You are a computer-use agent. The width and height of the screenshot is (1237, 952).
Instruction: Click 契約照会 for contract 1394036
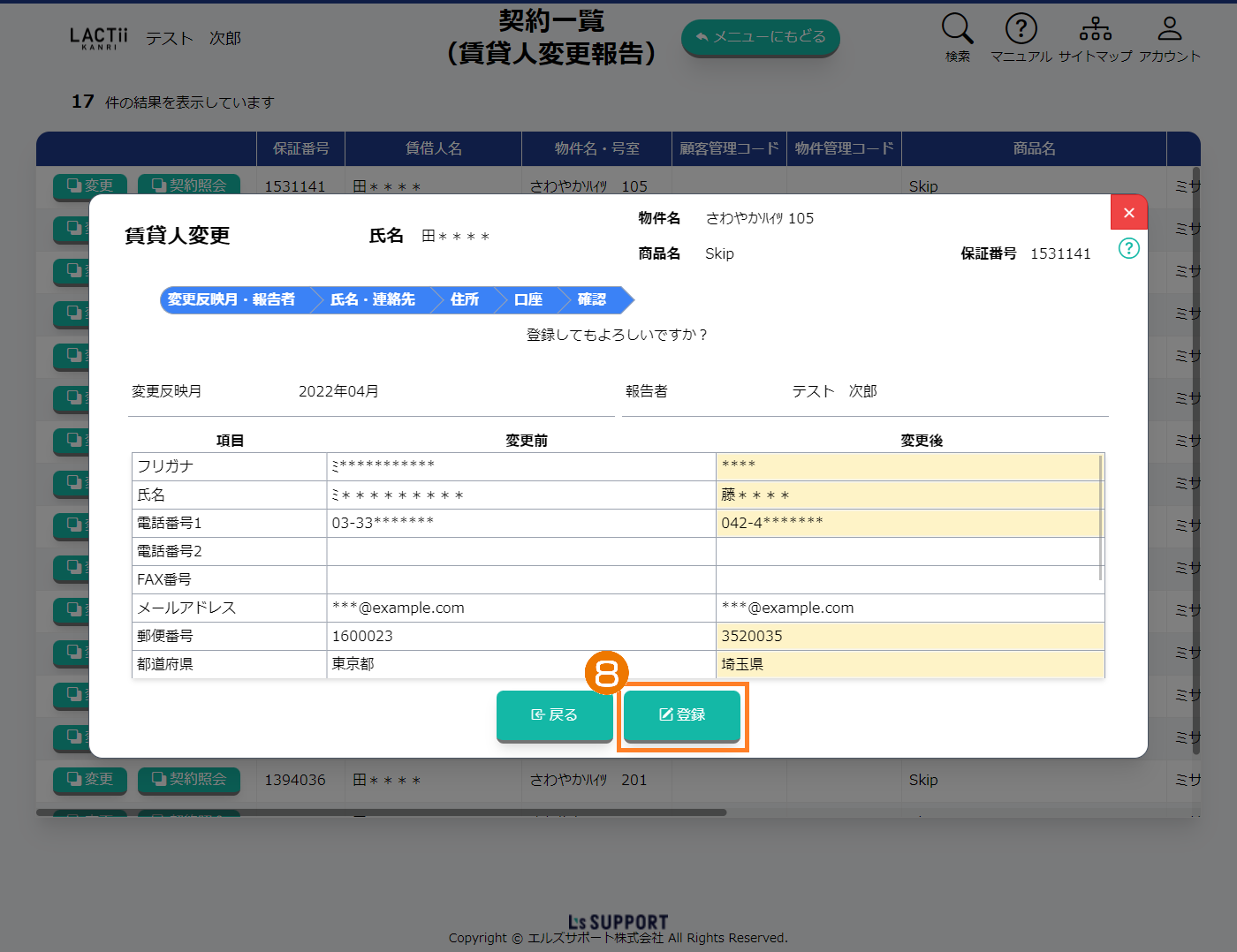coord(189,780)
